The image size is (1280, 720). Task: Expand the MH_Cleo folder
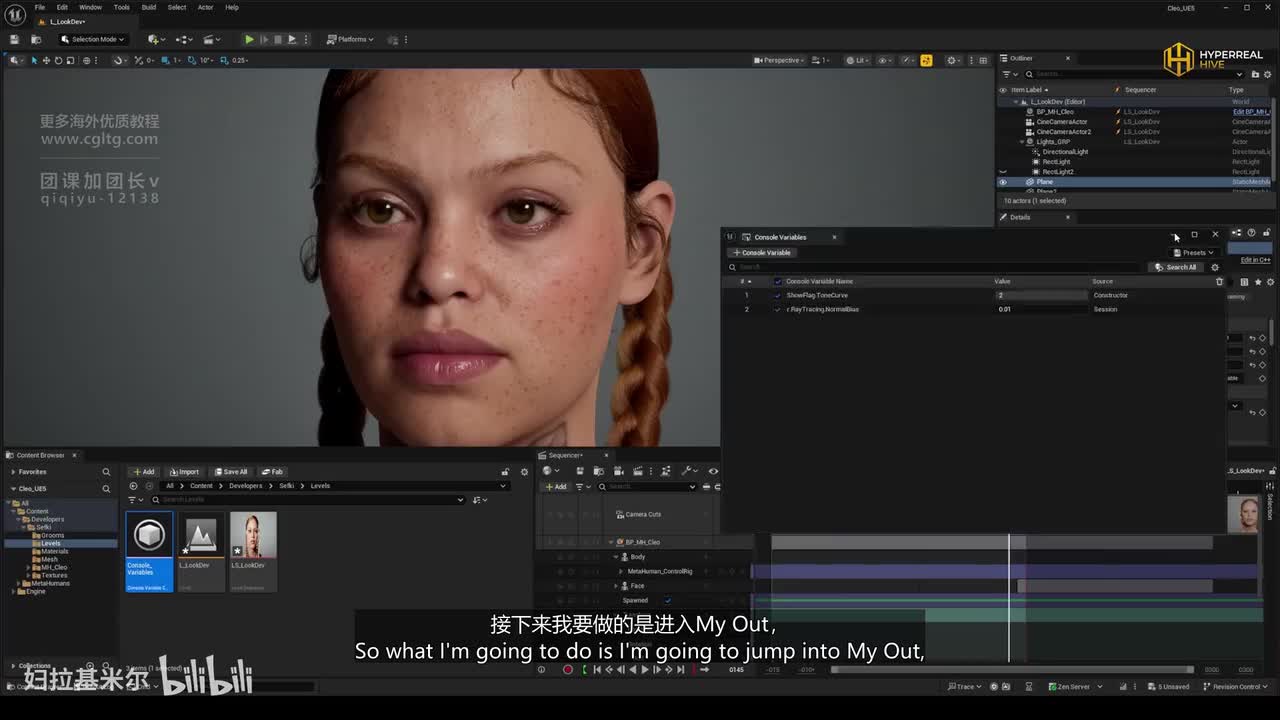point(29,567)
